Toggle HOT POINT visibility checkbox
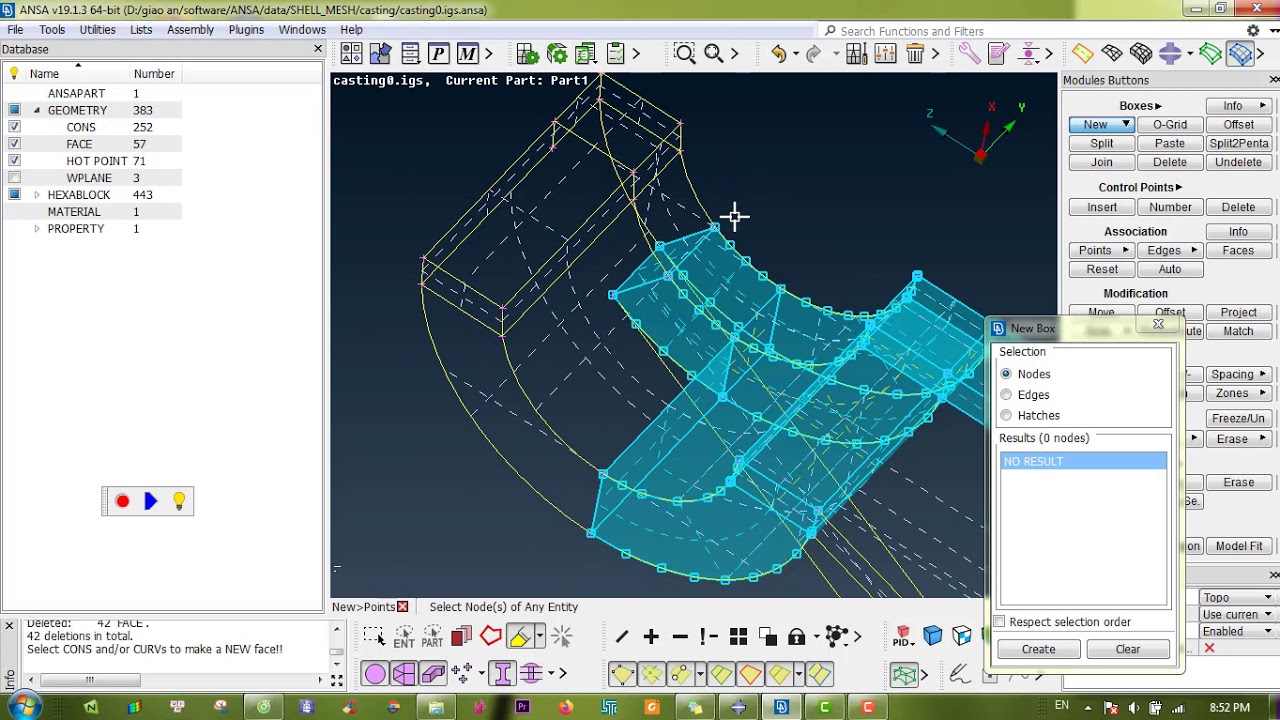 14,161
